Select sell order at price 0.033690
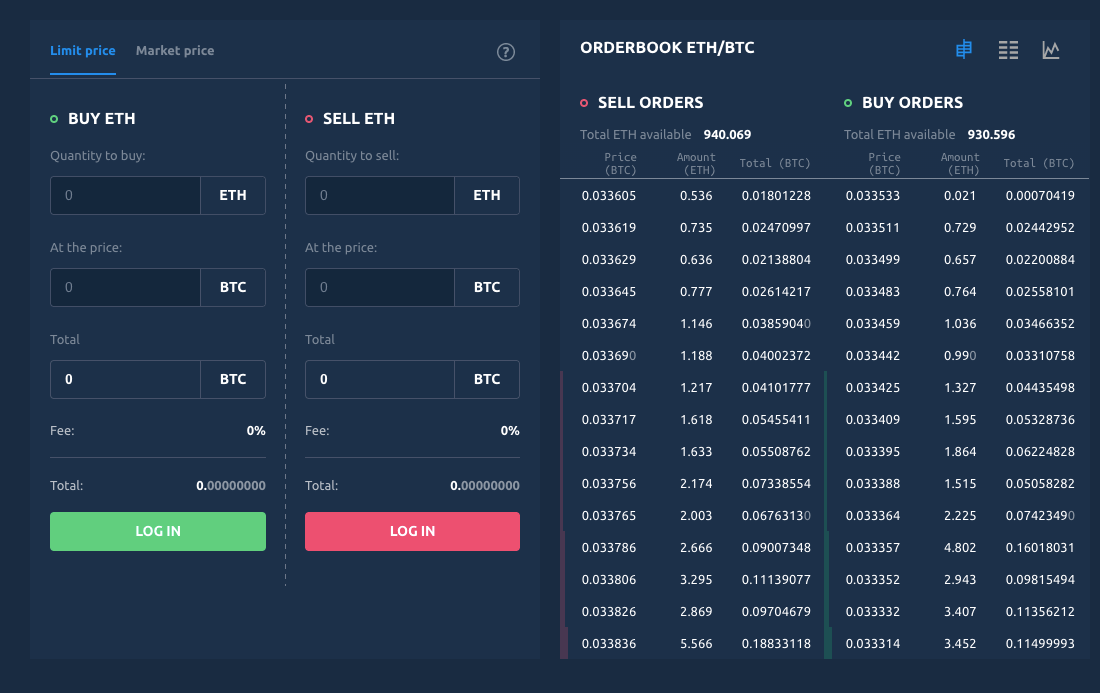 pyautogui.click(x=692, y=356)
